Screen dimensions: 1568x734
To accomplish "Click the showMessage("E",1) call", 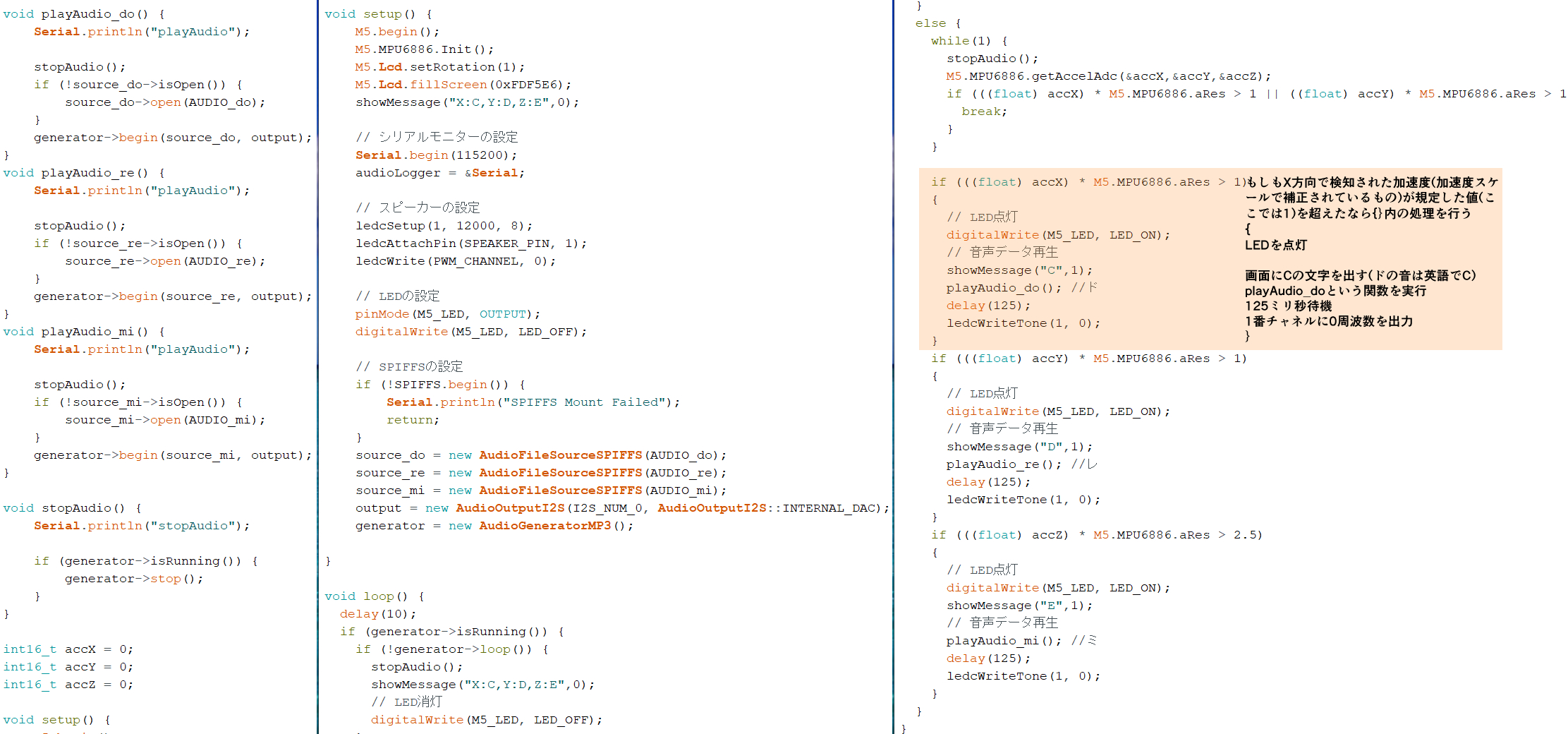I will coord(1019,606).
